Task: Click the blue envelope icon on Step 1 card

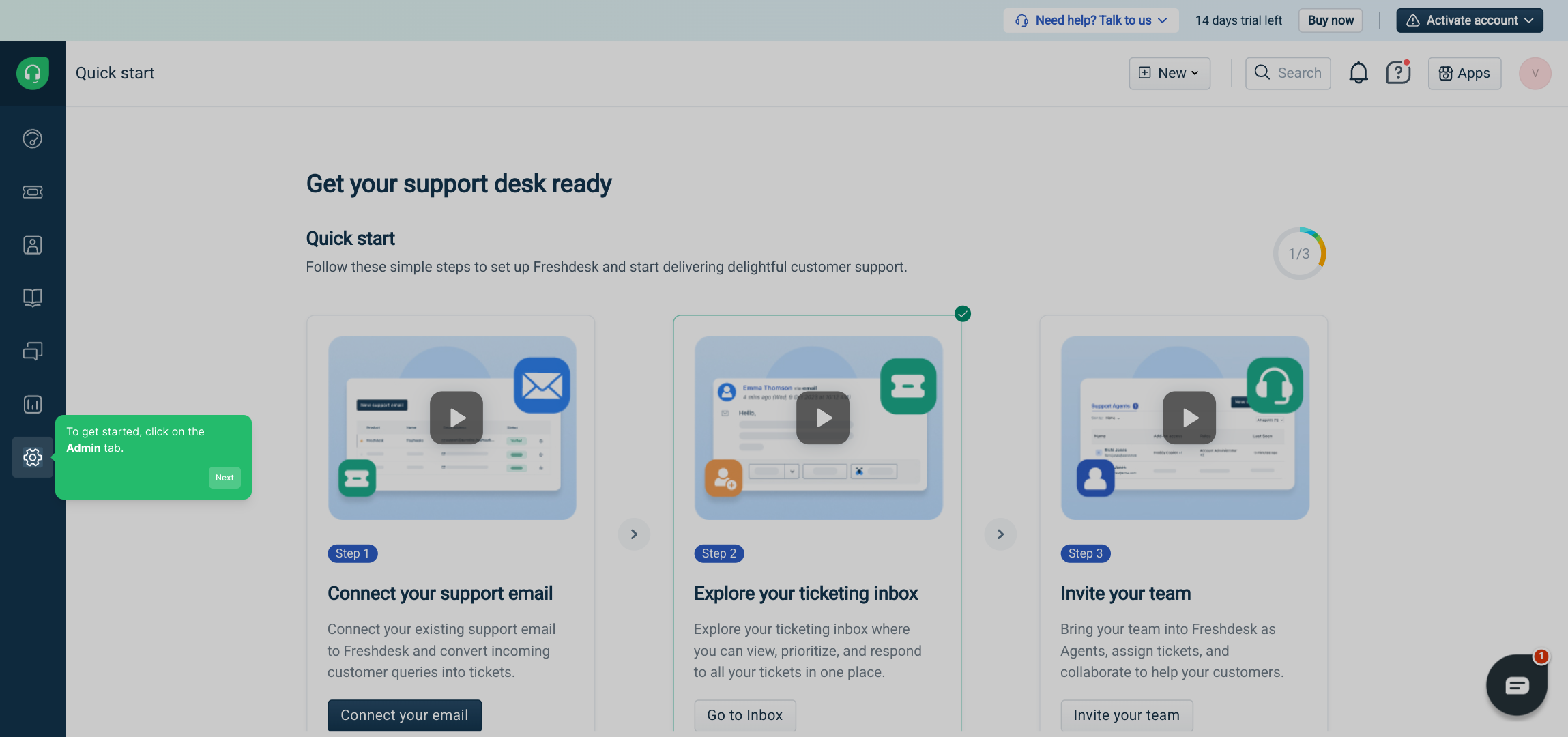Action: [x=542, y=386]
